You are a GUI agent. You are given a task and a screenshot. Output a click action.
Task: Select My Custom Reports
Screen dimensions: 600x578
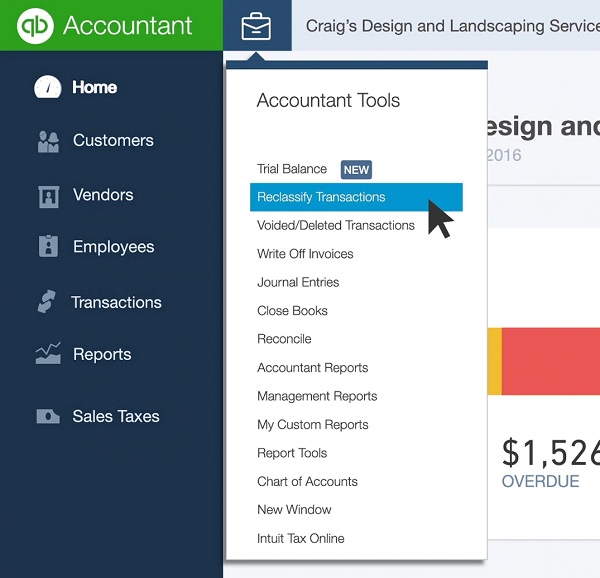[x=313, y=425]
